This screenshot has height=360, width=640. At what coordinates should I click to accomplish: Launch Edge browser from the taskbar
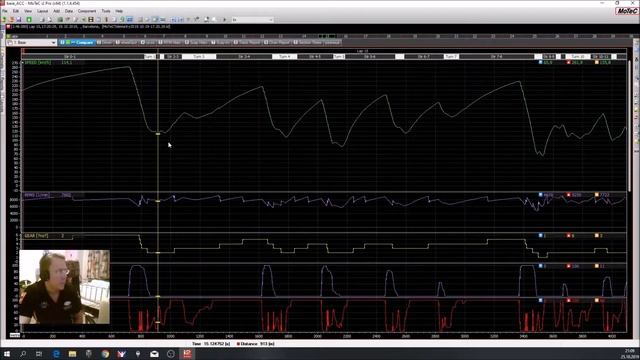pyautogui.click(x=56, y=354)
